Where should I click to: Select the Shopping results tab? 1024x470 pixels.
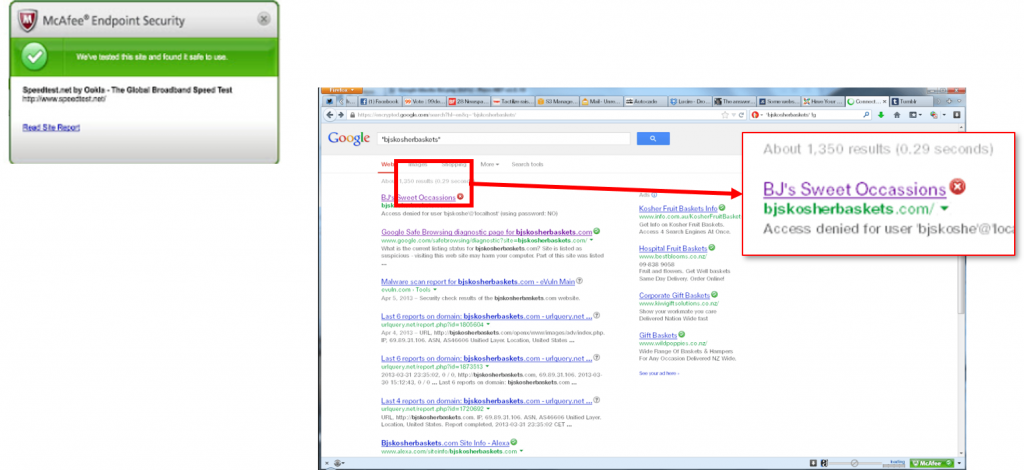tap(454, 164)
